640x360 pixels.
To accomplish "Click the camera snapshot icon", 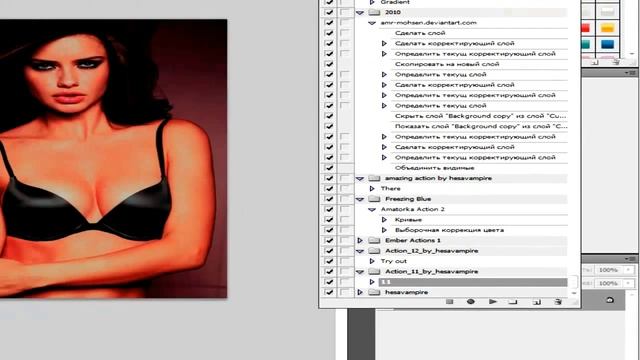I will pyautogui.click(x=610, y=300).
